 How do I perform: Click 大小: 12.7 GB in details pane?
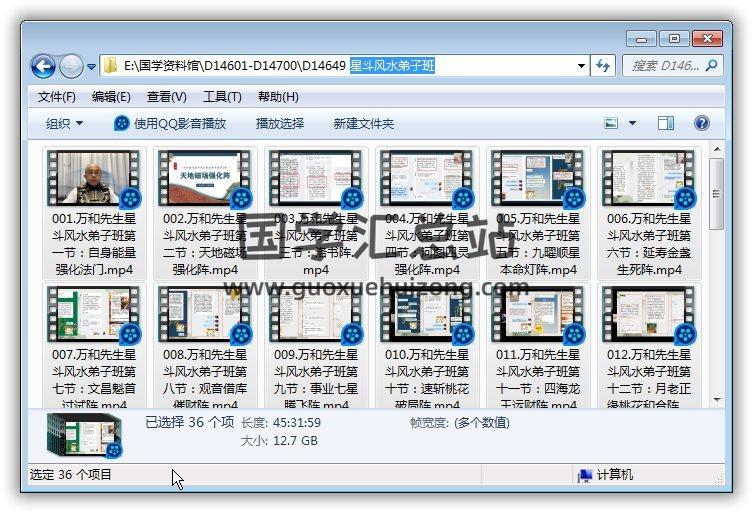coord(279,440)
